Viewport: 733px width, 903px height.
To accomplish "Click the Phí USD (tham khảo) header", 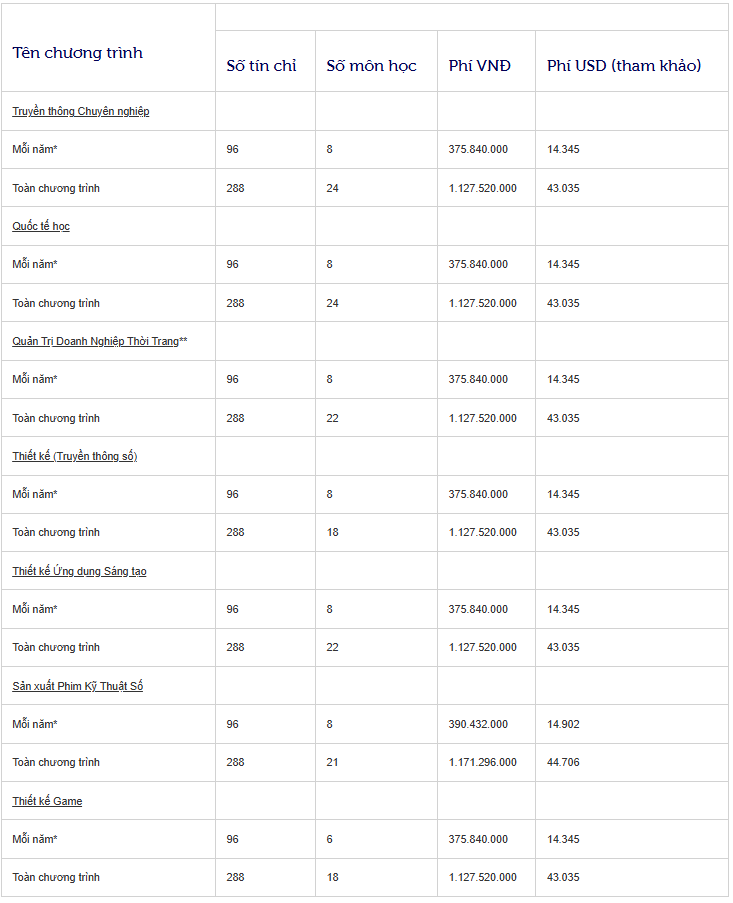I will (624, 66).
